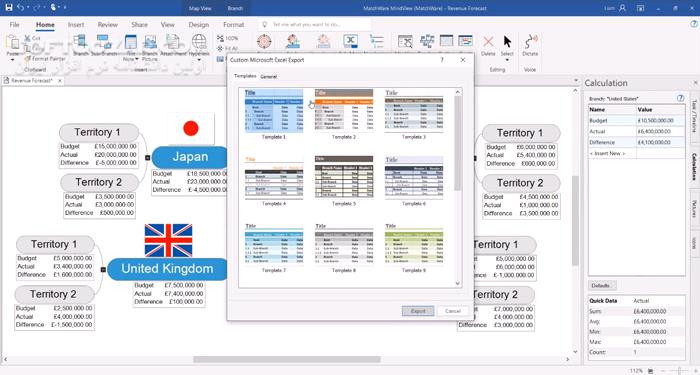Click the Attachment icon
The width and height of the screenshot is (700, 375).
[173, 42]
